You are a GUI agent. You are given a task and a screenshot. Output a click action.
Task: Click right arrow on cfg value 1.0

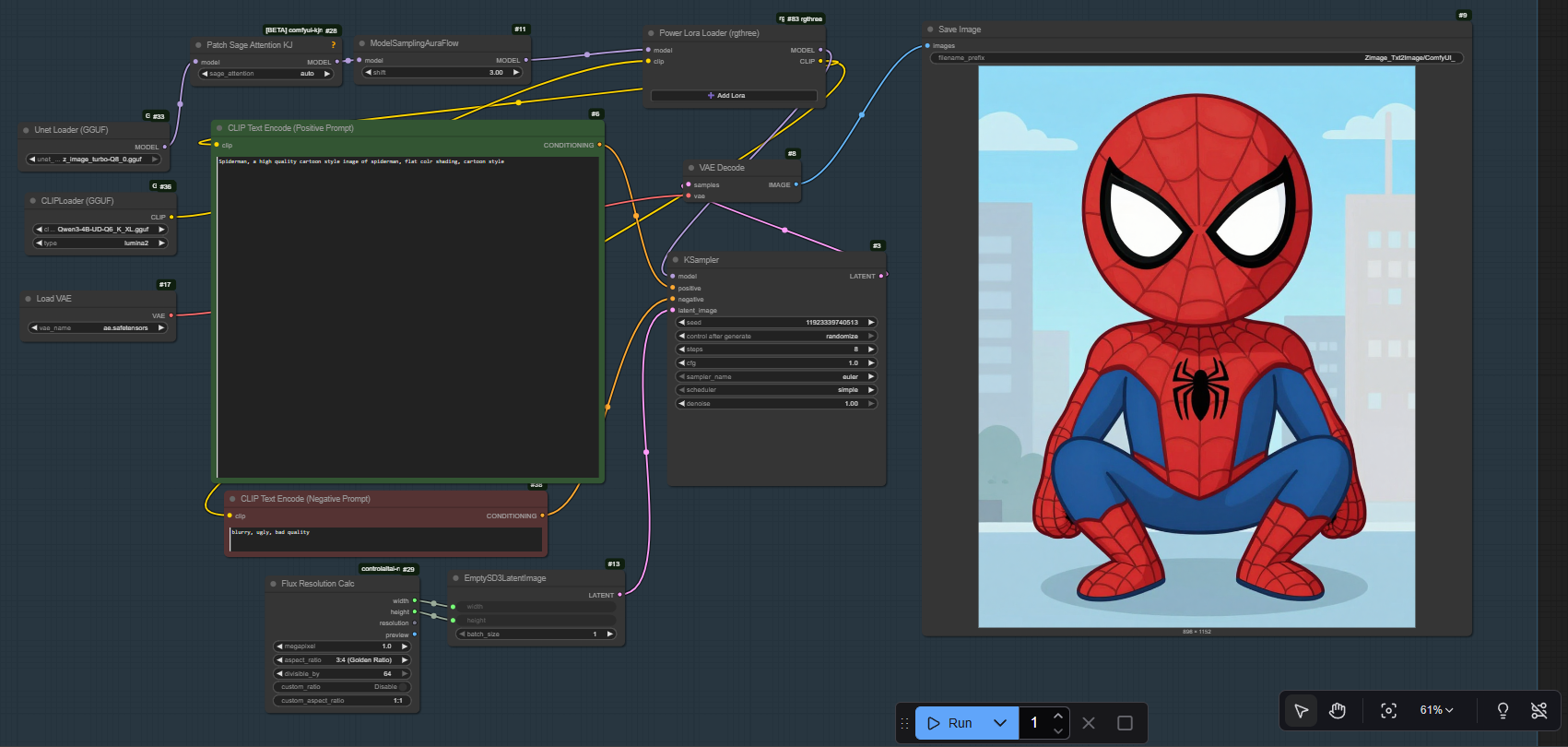click(x=870, y=363)
